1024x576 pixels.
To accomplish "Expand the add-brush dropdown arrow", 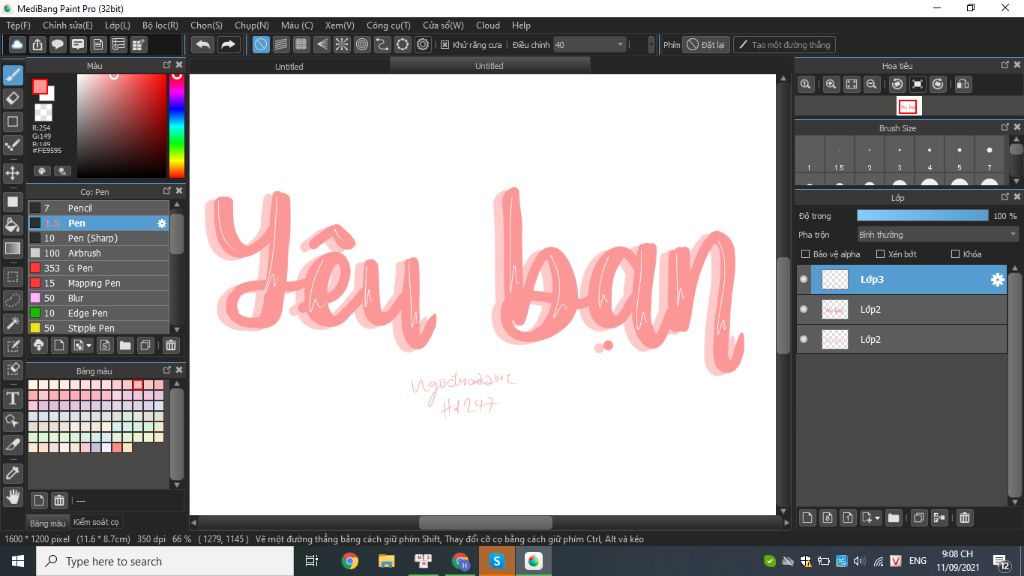I will [89, 345].
